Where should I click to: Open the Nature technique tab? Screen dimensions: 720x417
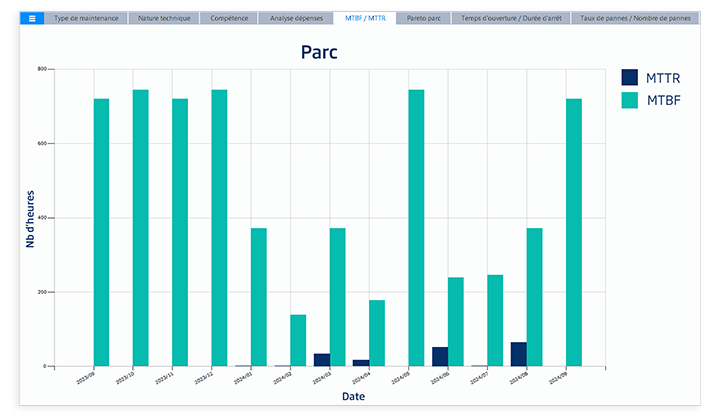coord(162,18)
